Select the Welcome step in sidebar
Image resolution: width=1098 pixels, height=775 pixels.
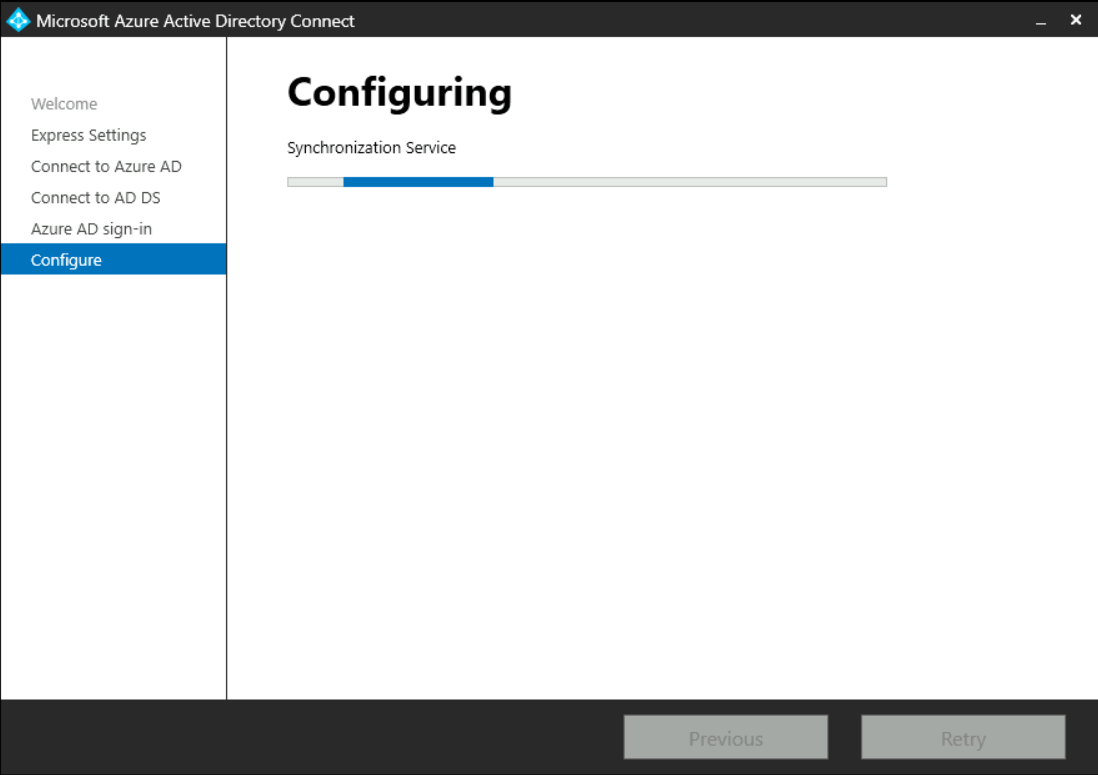click(x=64, y=104)
